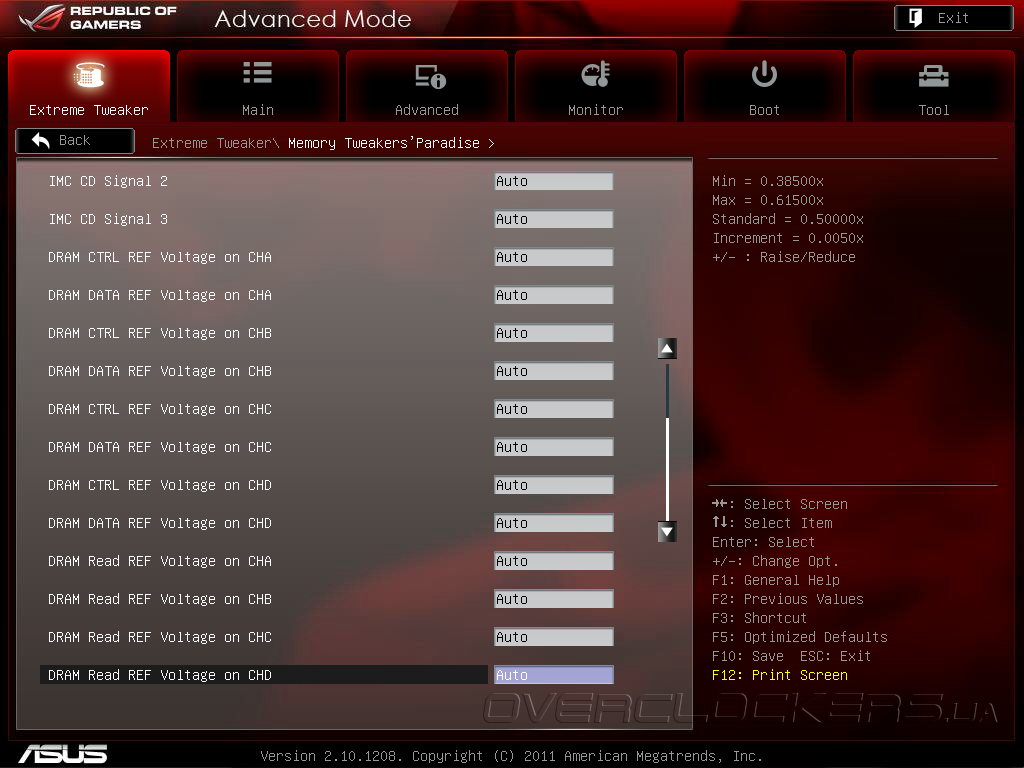
Task: Click the F5: Optimized Defaults hint
Action: tap(799, 637)
